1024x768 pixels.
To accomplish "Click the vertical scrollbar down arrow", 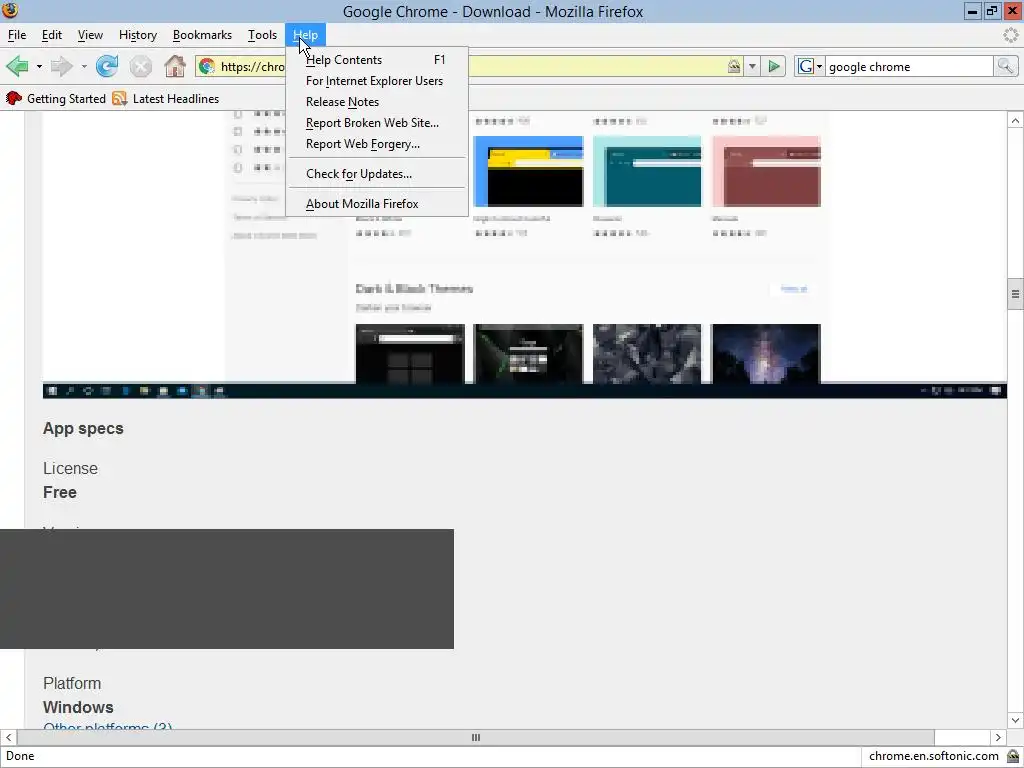I will 1015,720.
